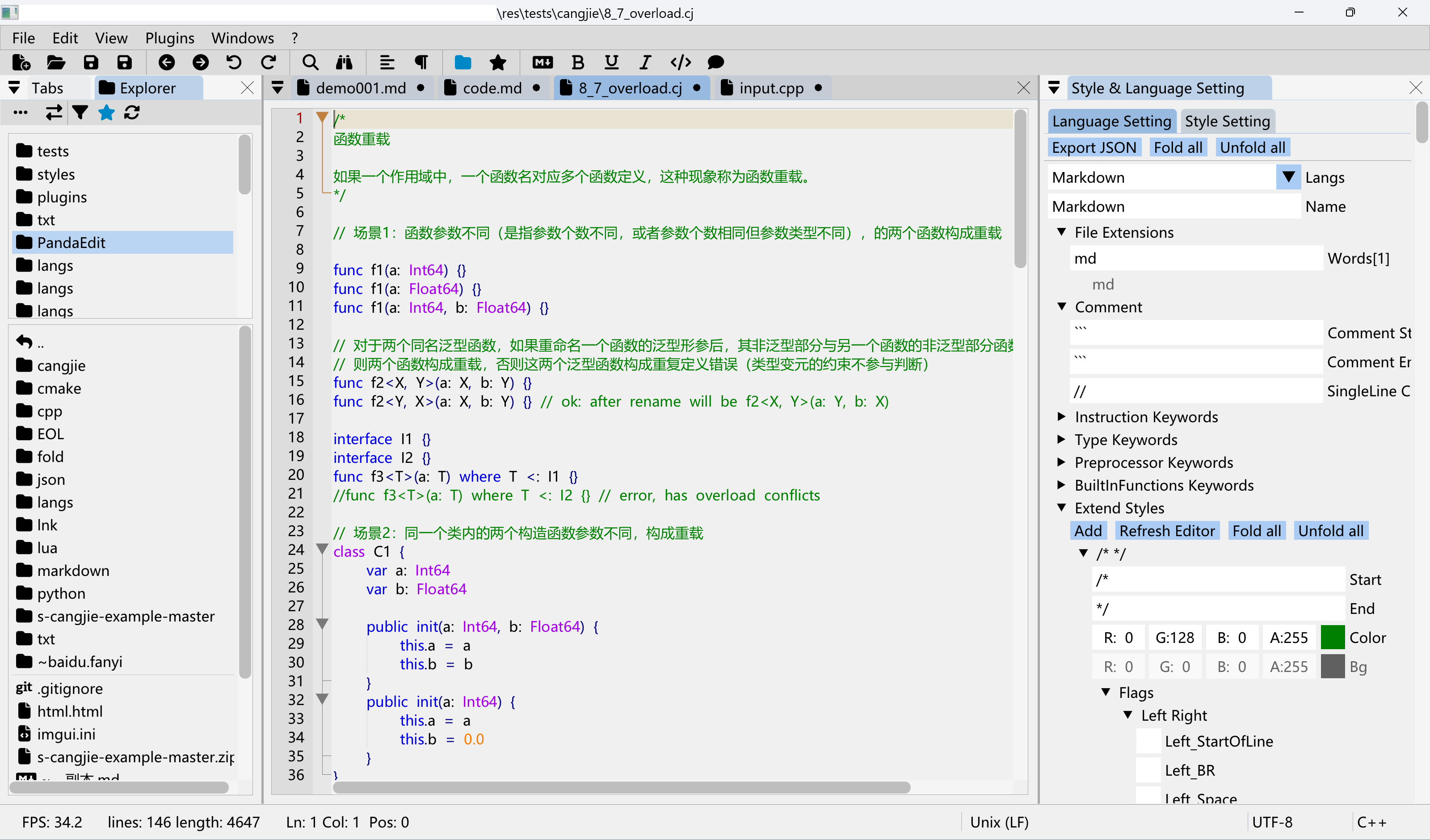
Task: Enable the Left_StartOfLine flag checkbox
Action: [1148, 741]
